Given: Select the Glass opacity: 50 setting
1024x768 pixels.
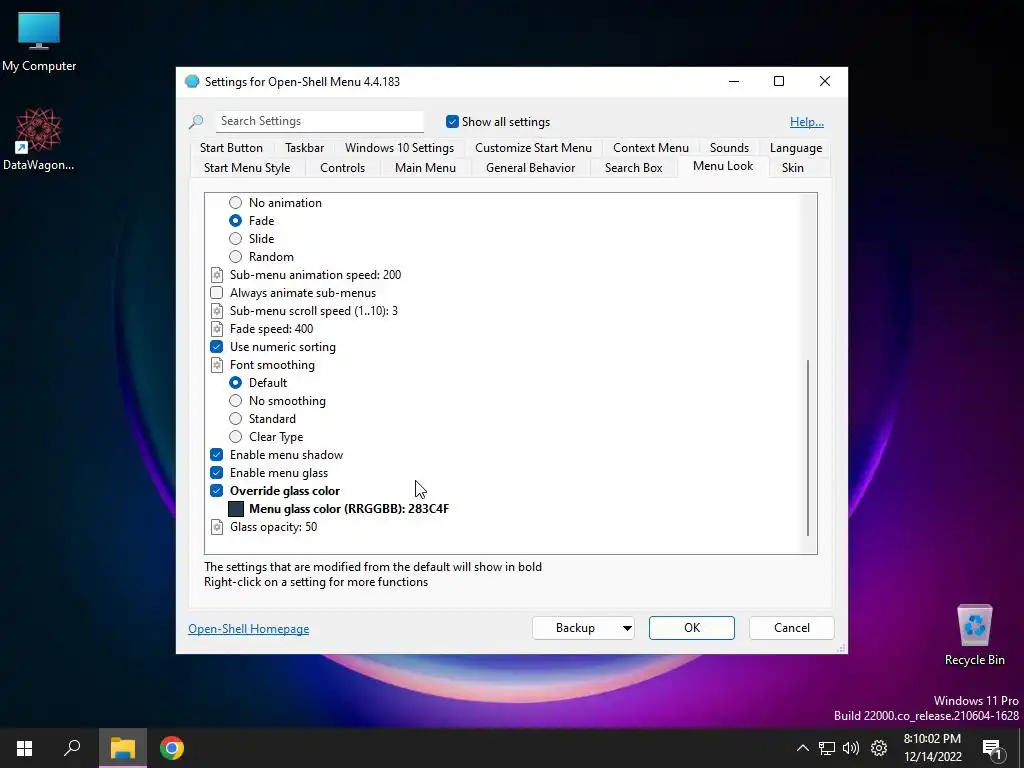Looking at the screenshot, I should [x=274, y=527].
